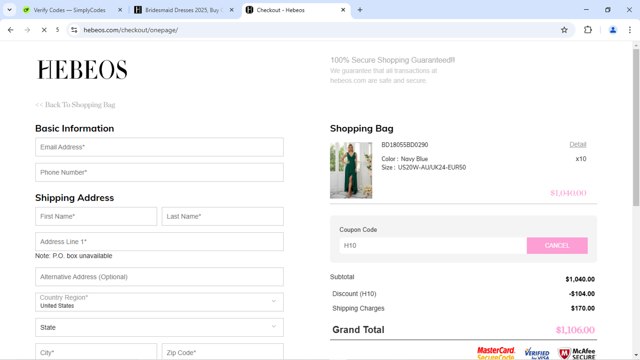The image size is (640, 360).
Task: Focus the Phone Number field
Action: [x=159, y=172]
